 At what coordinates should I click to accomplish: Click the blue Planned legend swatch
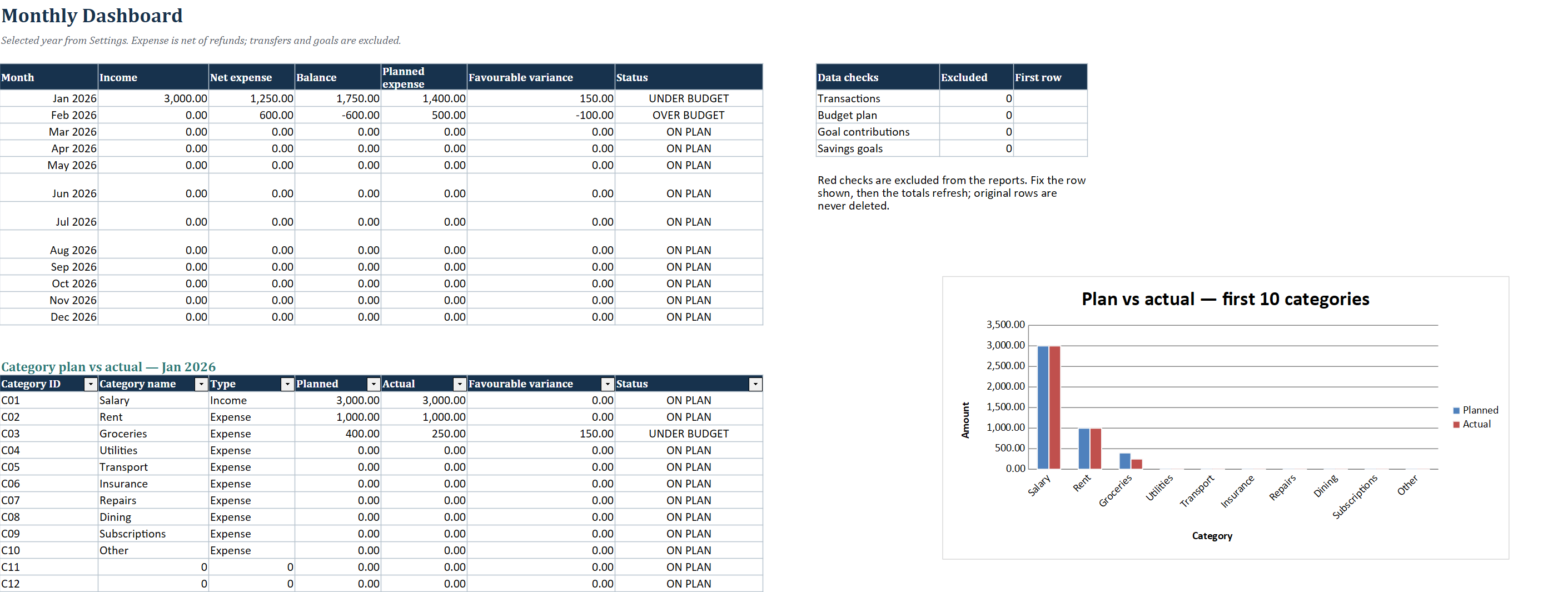pos(1456,411)
